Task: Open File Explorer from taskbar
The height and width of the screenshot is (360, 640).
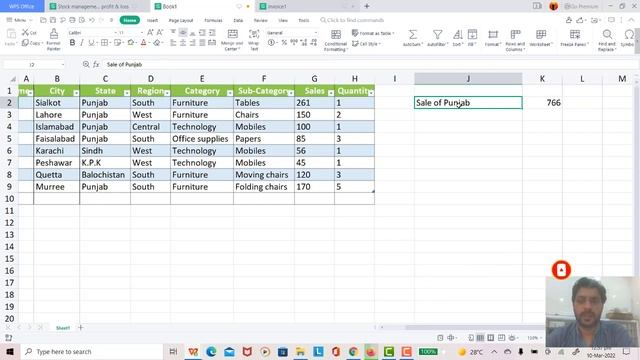Action: (300, 351)
